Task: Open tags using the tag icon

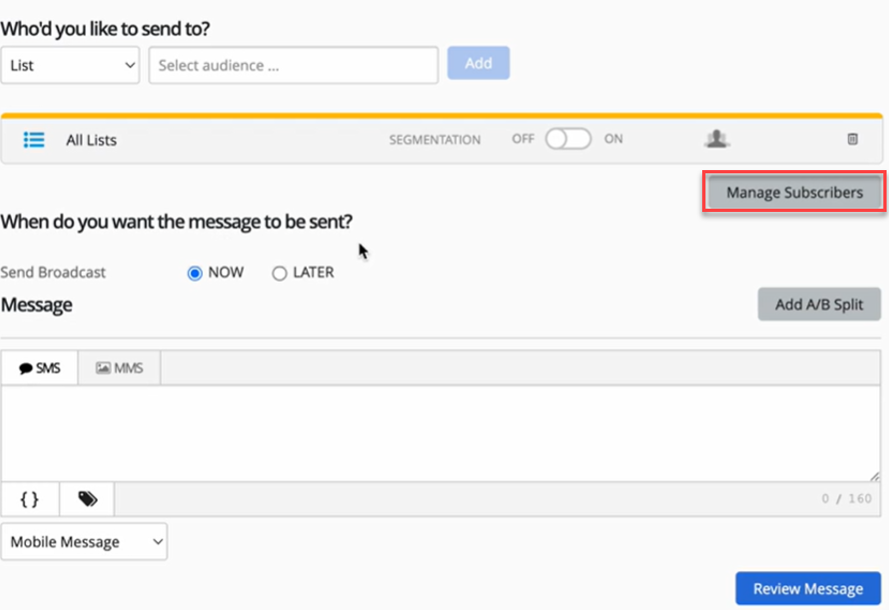Action: (86, 498)
